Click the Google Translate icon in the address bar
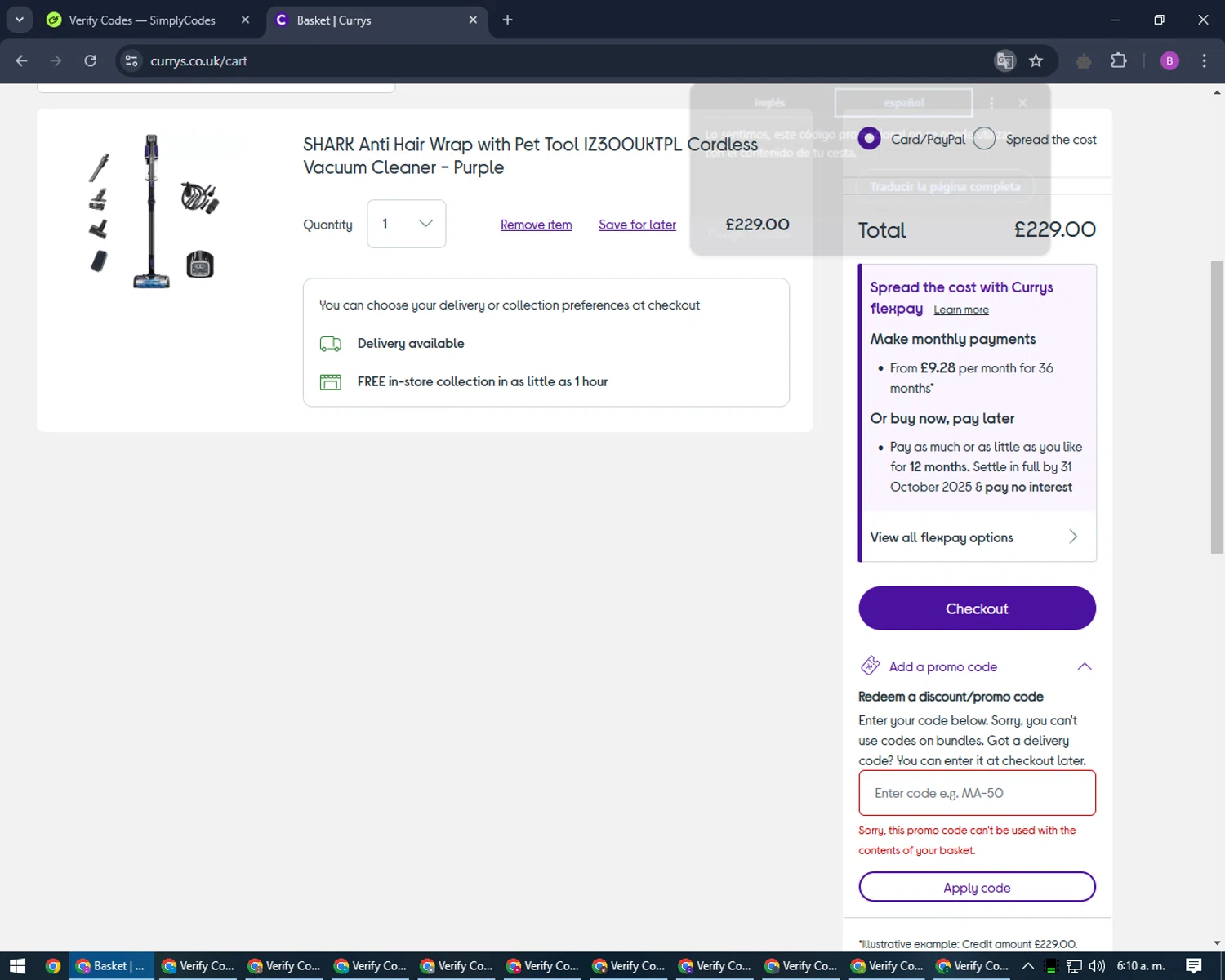 (1005, 60)
